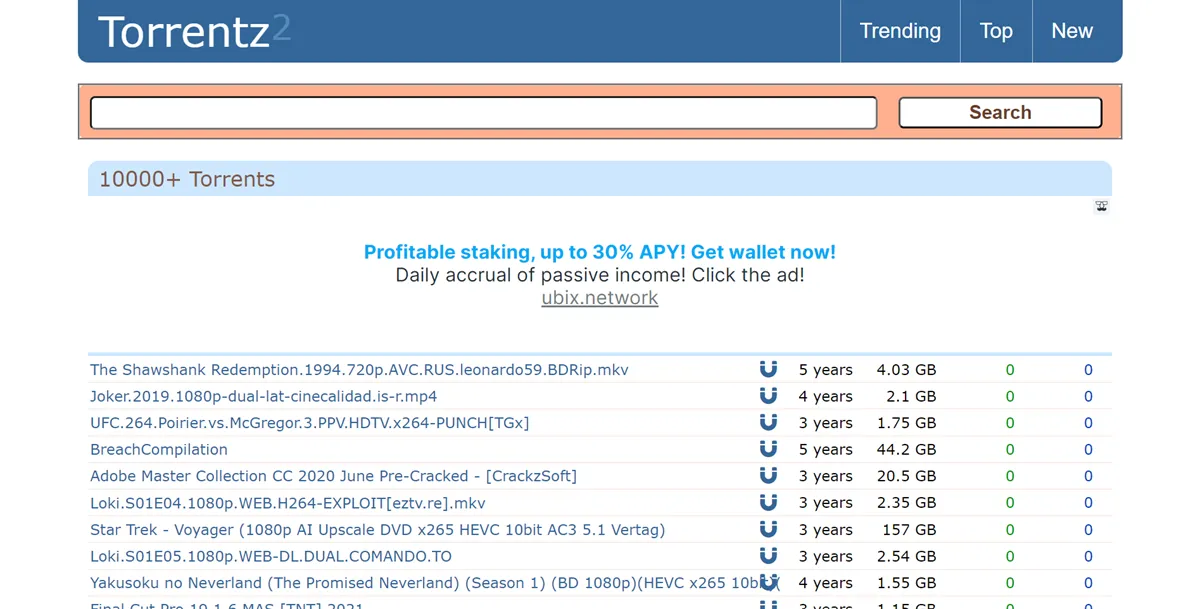Open magnet link for UFC.264 torrent
Screen dimensions: 1200x609
click(x=768, y=423)
